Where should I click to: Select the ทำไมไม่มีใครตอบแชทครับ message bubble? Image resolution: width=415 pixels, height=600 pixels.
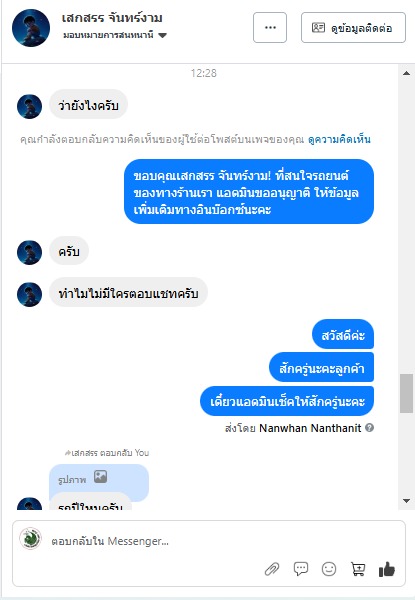point(129,294)
